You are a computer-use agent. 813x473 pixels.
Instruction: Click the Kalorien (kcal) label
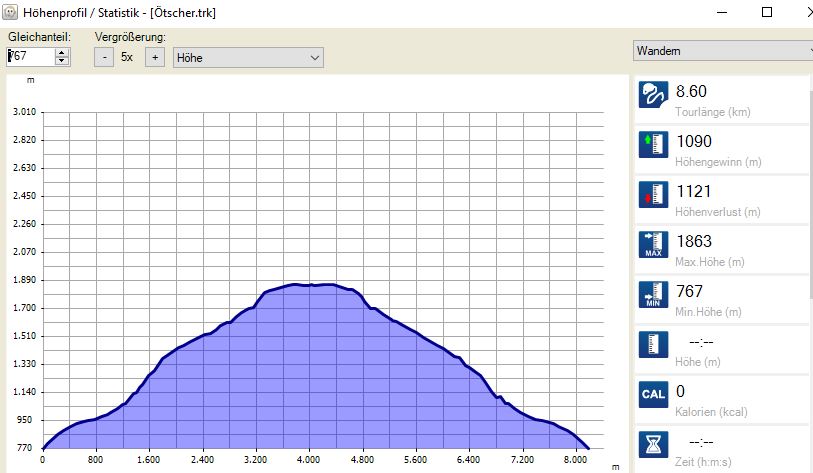click(711, 412)
